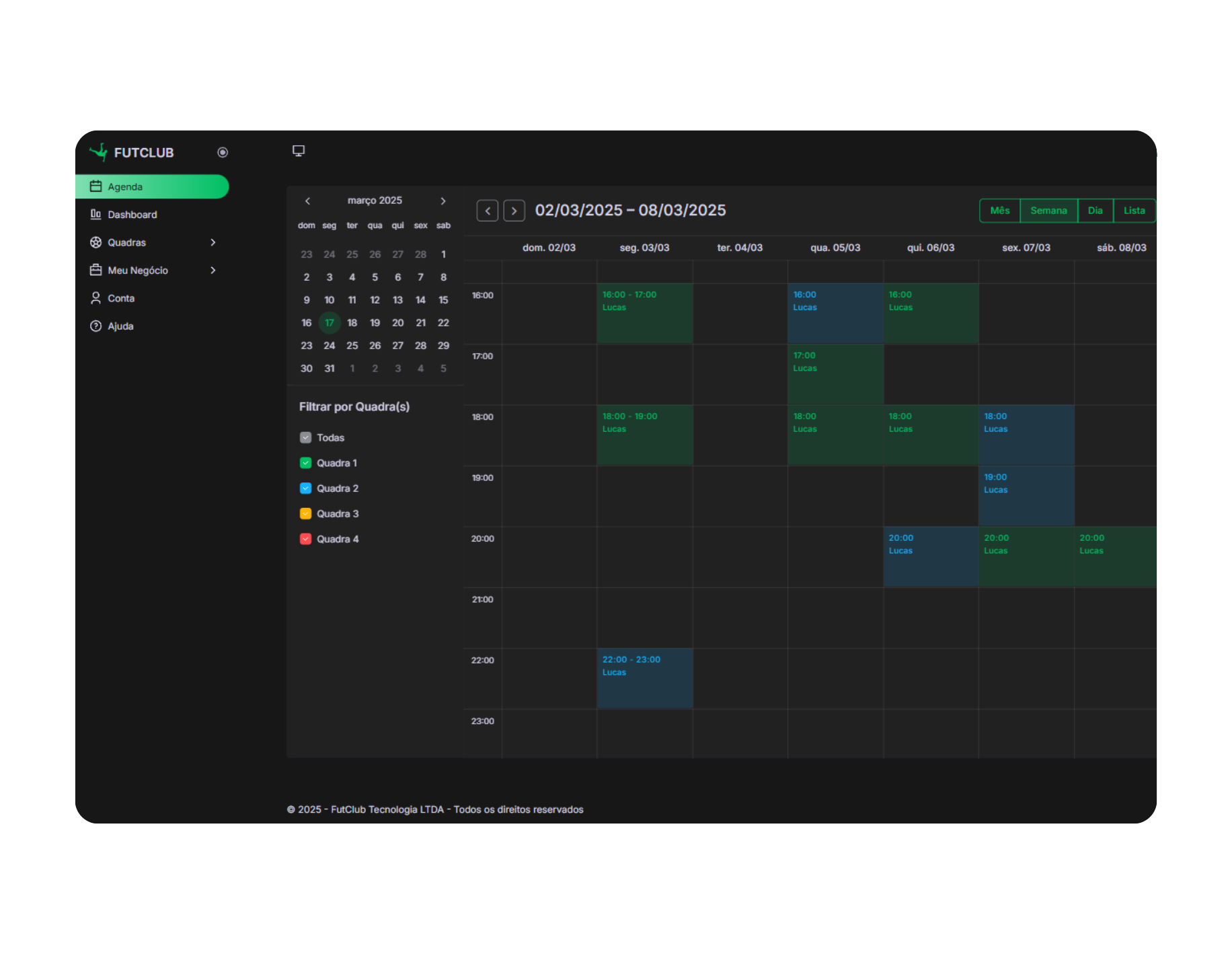This screenshot has height=954, width=1232.
Task: Click the ter. 04/03 column header
Action: pyautogui.click(x=740, y=248)
